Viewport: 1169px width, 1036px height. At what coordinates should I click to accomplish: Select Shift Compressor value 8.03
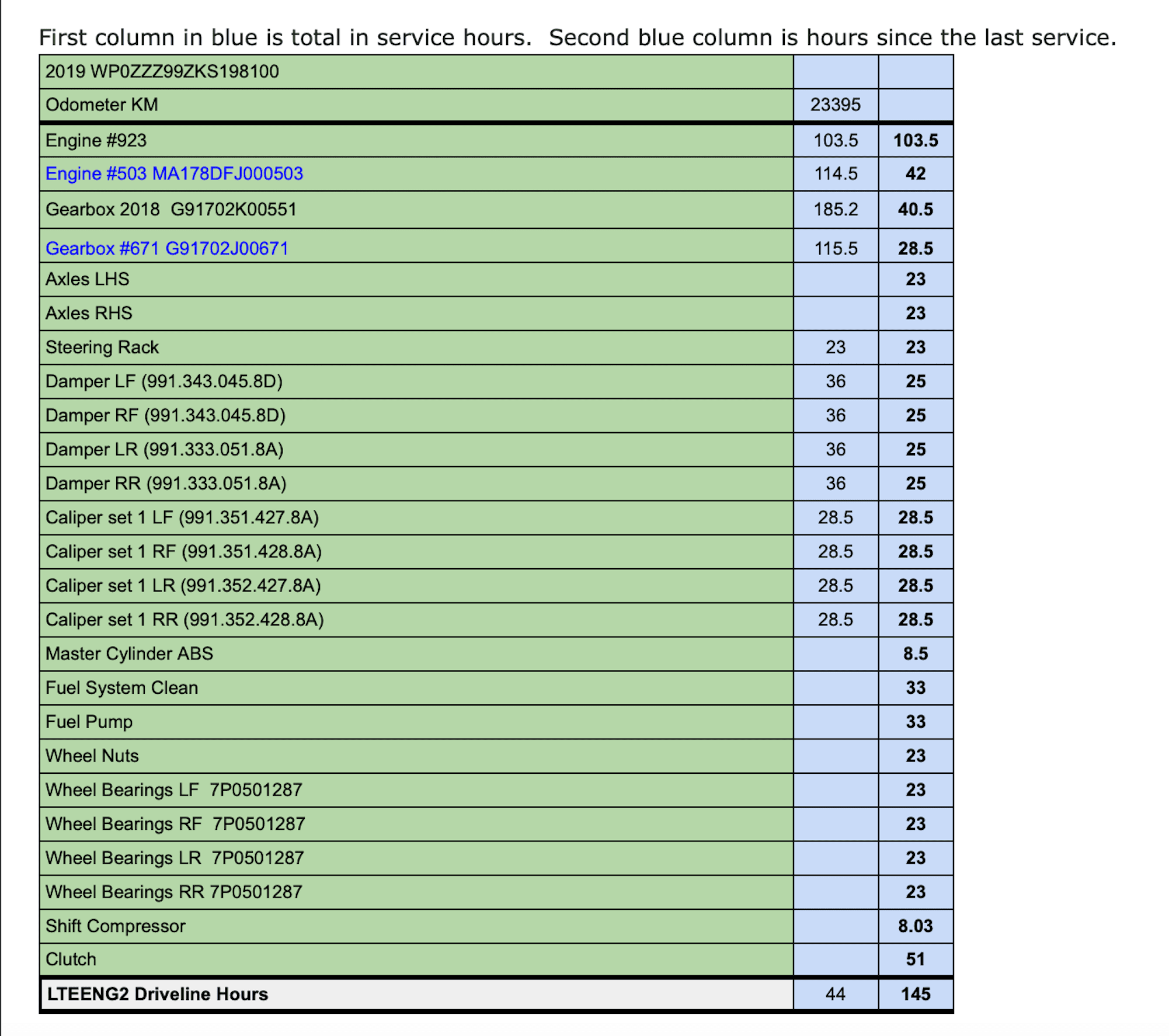915,926
